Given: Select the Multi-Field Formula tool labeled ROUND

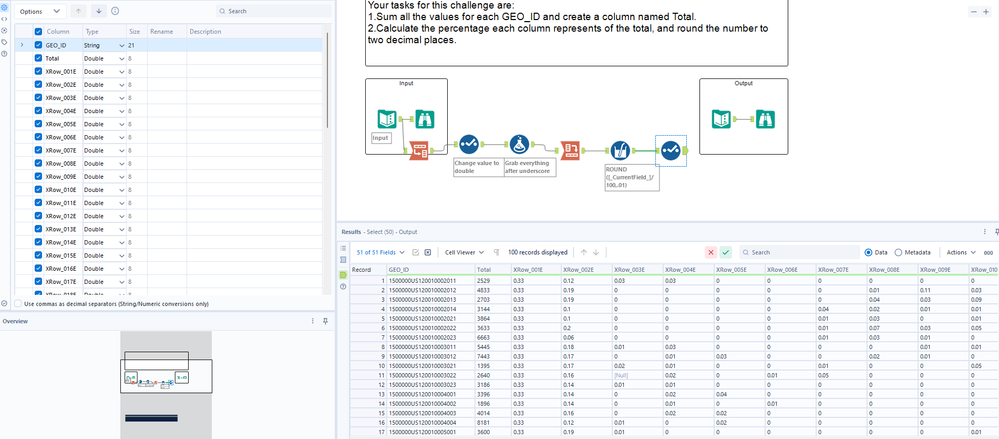Looking at the screenshot, I should coord(621,150).
